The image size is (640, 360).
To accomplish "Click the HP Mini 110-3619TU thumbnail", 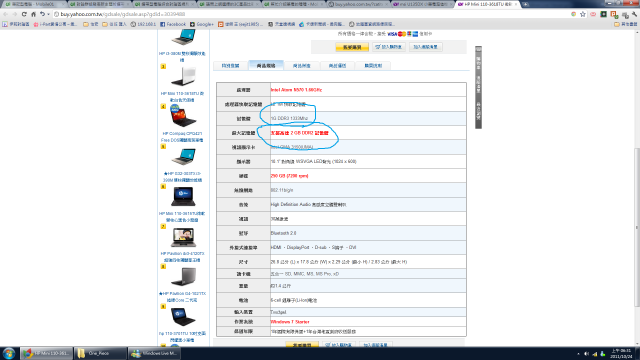I will point(183,197).
